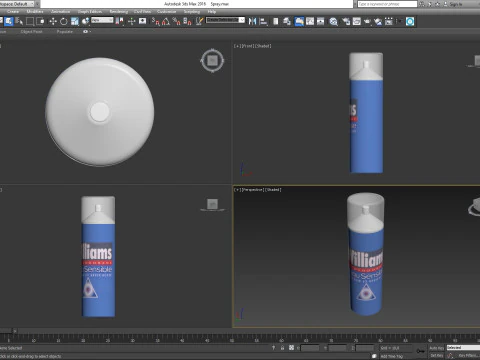Toggle the Scene Explorer
Image resolution: width=480 pixels, height=360 pixels.
(x=276, y=21)
